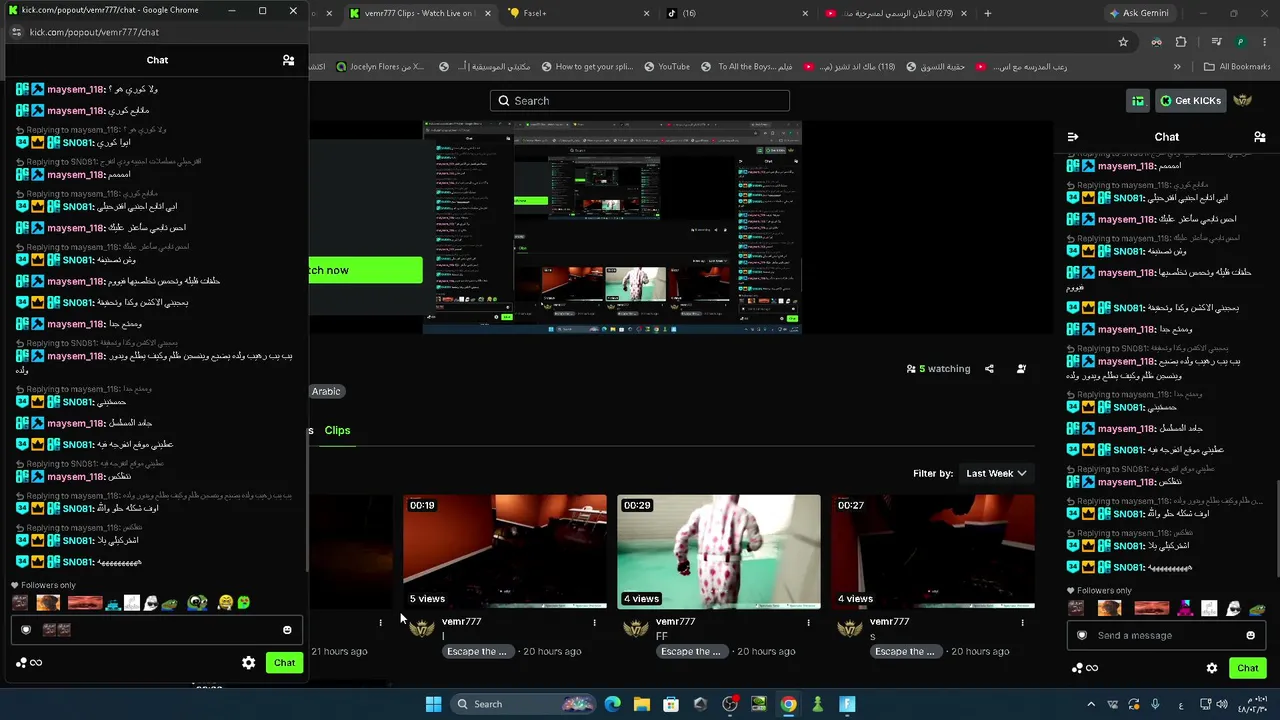Focus the Send a message input on main page
The height and width of the screenshot is (720, 1280).
[x=1165, y=635]
